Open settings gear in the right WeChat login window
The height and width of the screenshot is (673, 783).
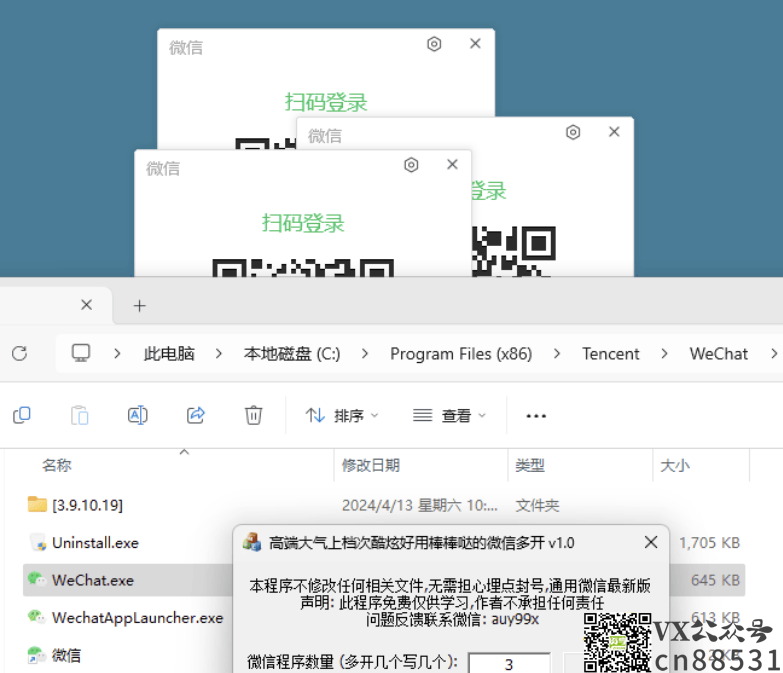573,132
